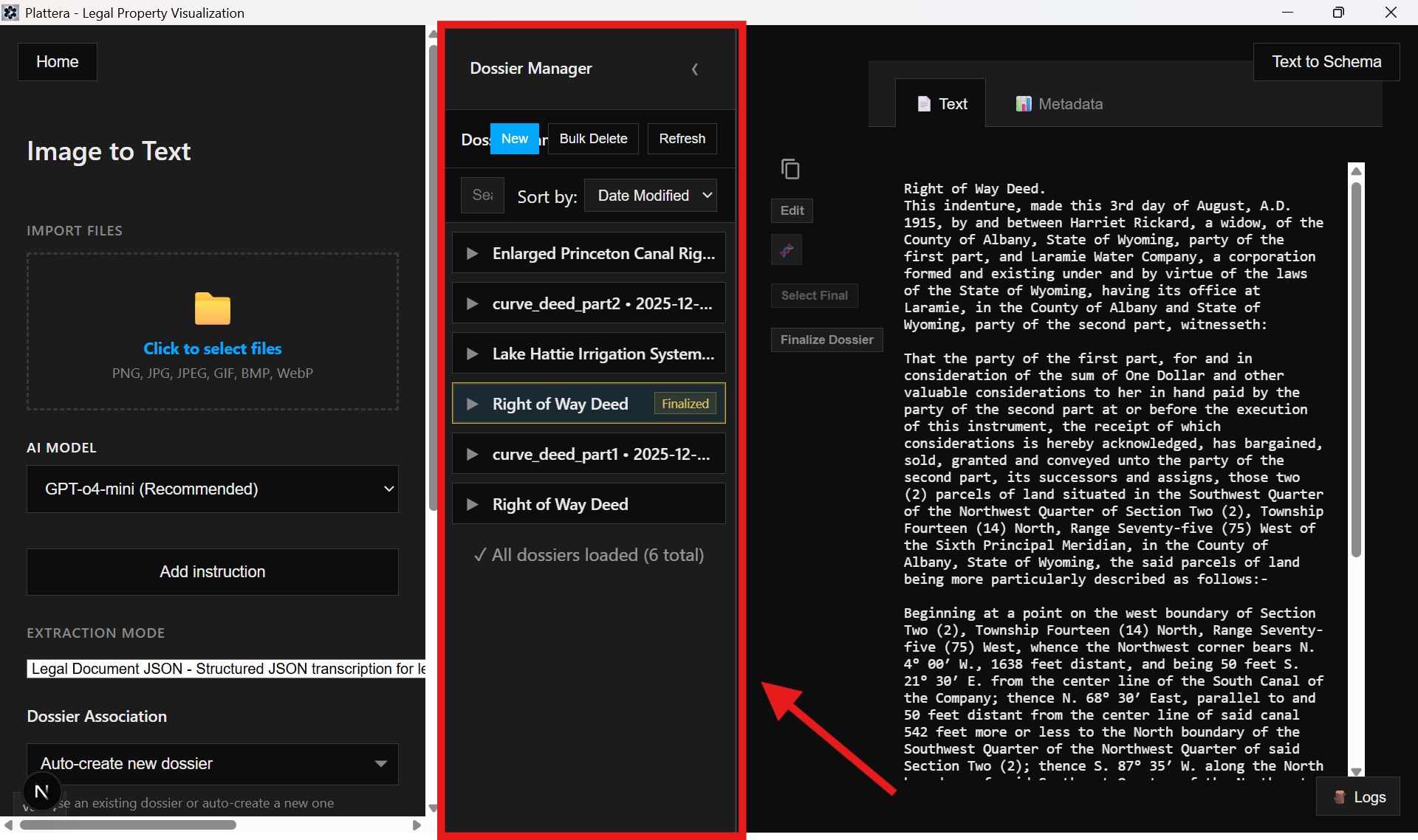Click the N avatar in the bottom corner
This screenshot has width=1418, height=840.
41,791
